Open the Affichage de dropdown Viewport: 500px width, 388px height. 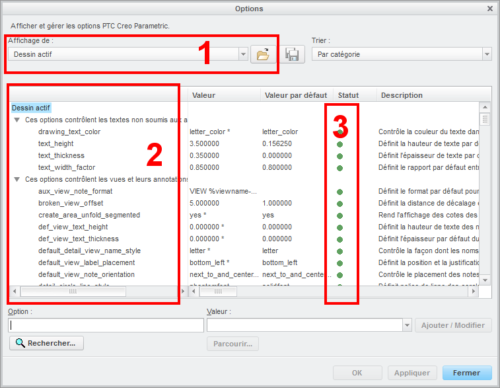click(243, 54)
